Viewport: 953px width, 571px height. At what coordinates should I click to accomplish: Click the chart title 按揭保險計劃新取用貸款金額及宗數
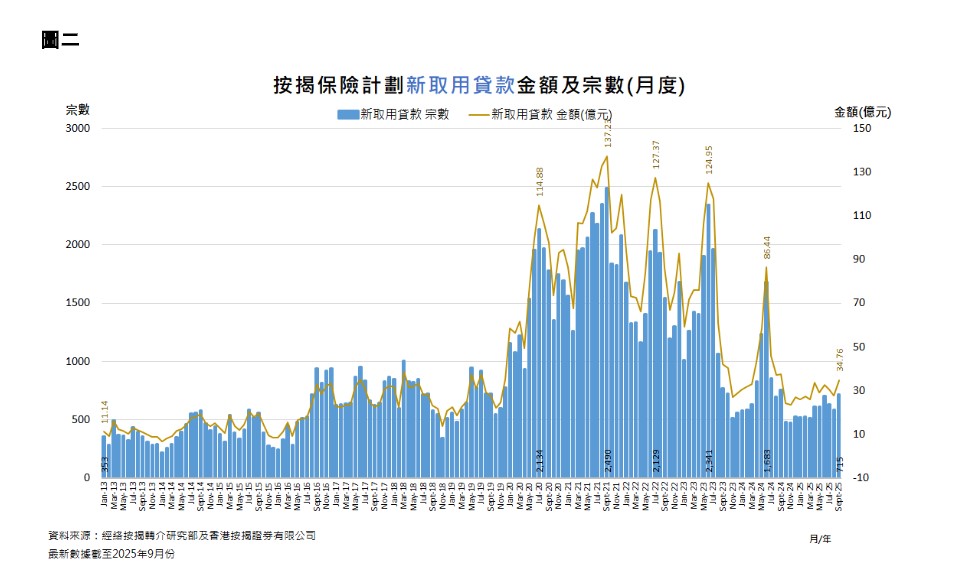coord(478,85)
